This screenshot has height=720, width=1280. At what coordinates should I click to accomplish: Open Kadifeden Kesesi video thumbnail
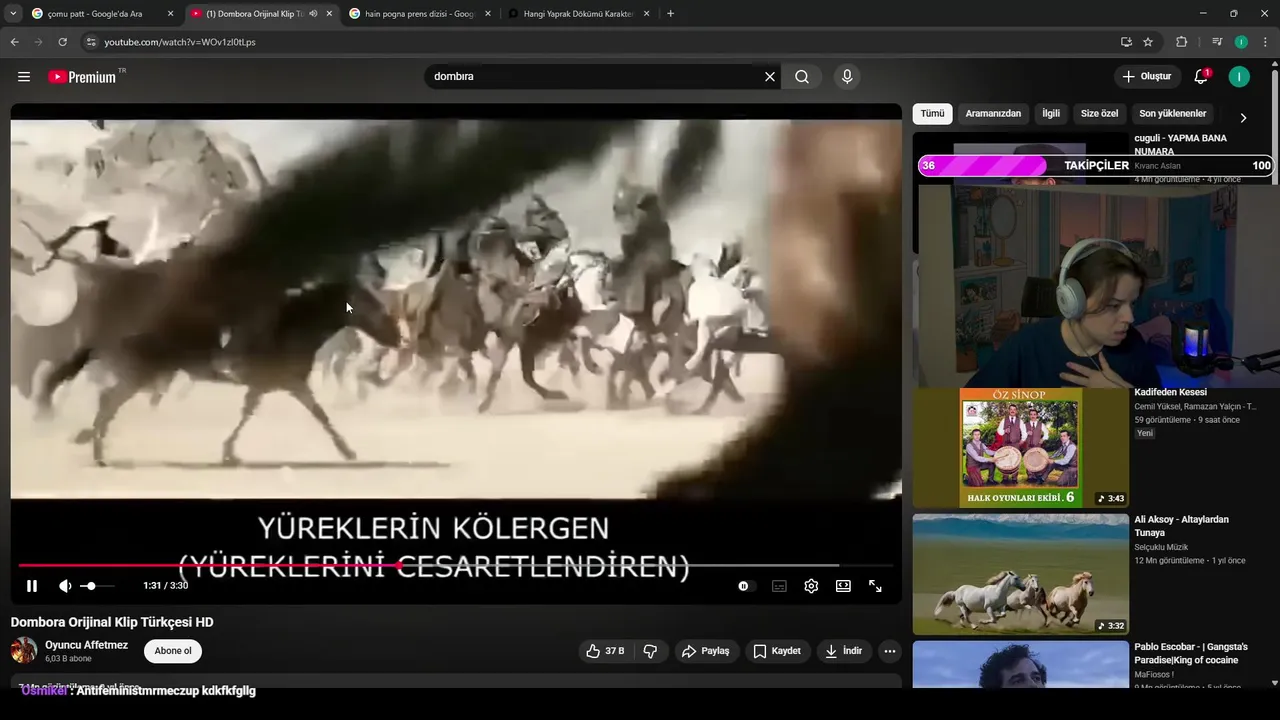click(x=1020, y=448)
